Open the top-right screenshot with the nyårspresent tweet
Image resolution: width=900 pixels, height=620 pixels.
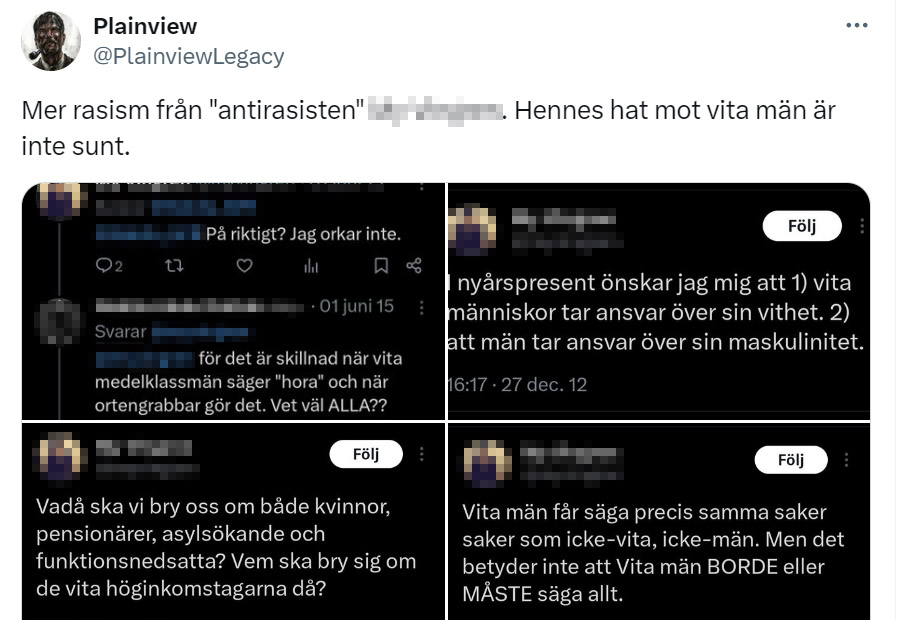pos(659,301)
